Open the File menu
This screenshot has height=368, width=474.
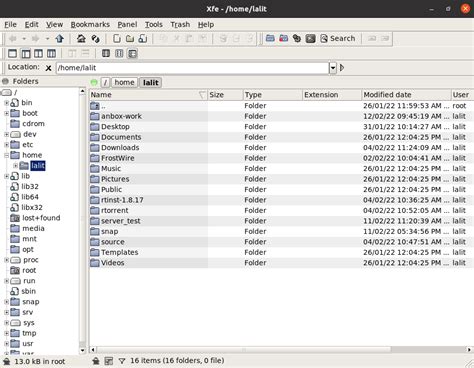(10, 25)
